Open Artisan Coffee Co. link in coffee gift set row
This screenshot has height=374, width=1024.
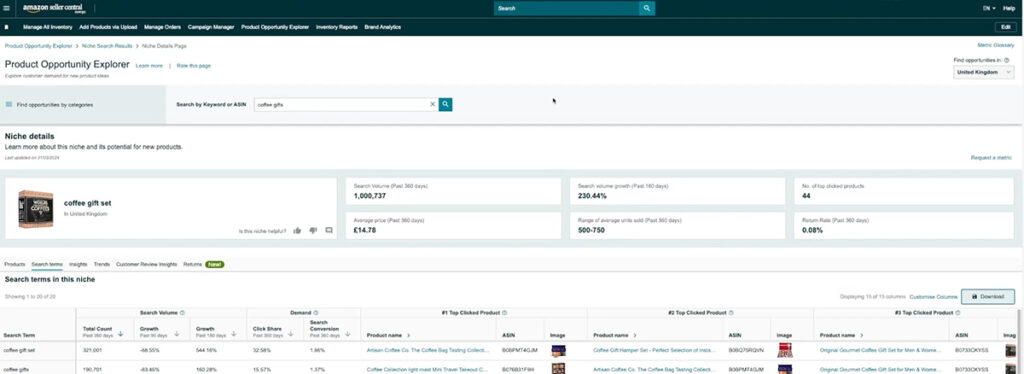point(428,351)
